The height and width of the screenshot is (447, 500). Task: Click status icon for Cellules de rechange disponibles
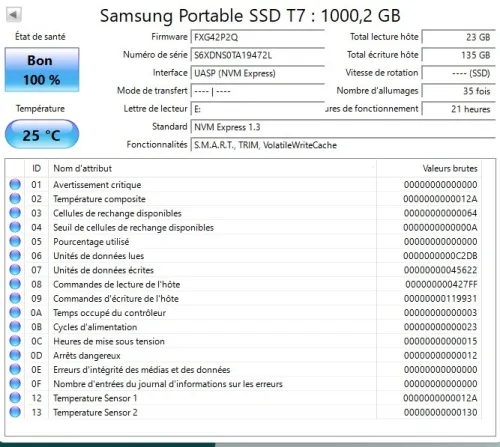15,213
